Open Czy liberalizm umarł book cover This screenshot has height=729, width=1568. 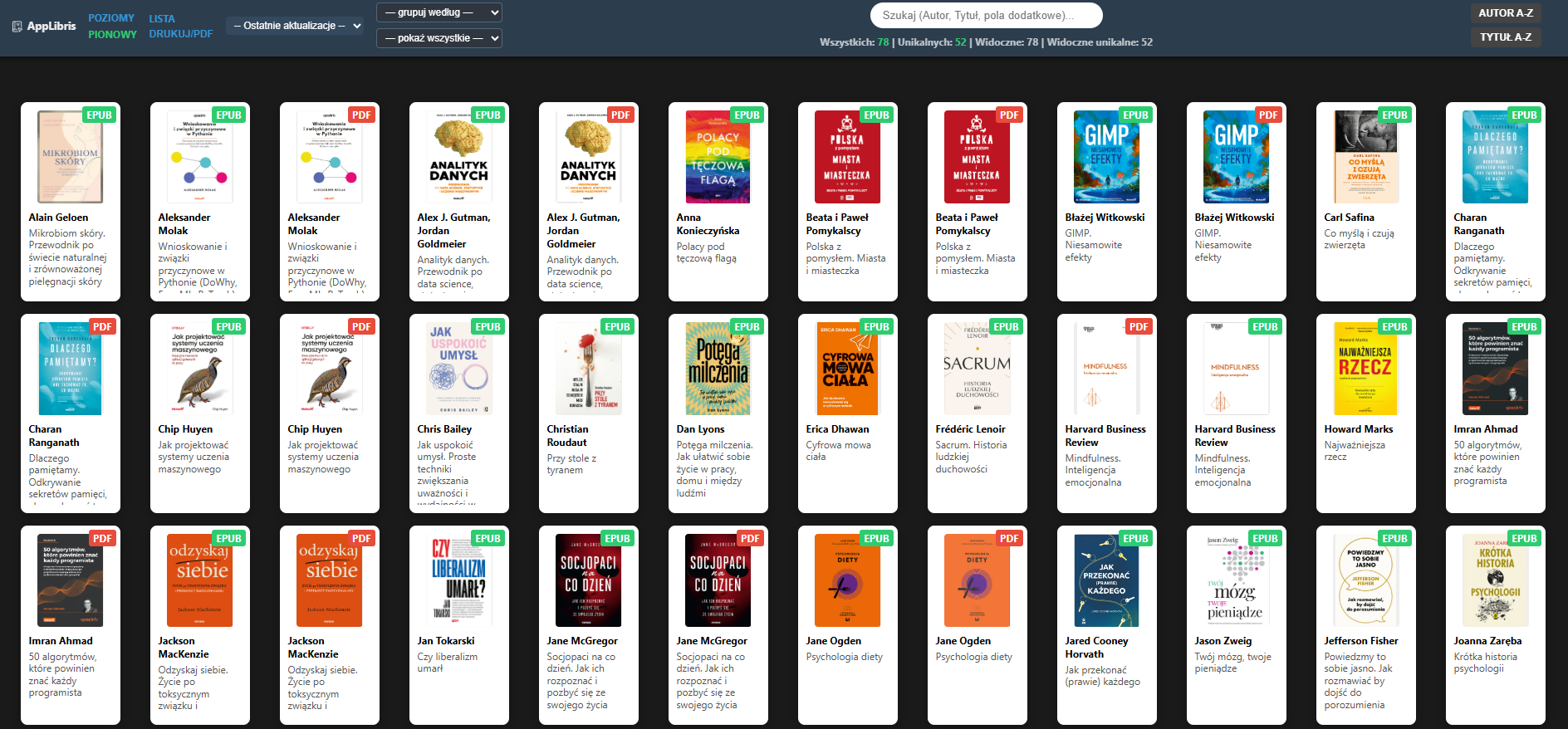pos(459,580)
